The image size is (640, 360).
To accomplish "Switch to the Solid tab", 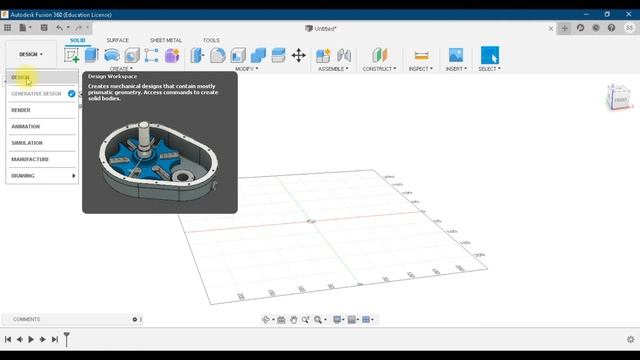I will [x=78, y=40].
